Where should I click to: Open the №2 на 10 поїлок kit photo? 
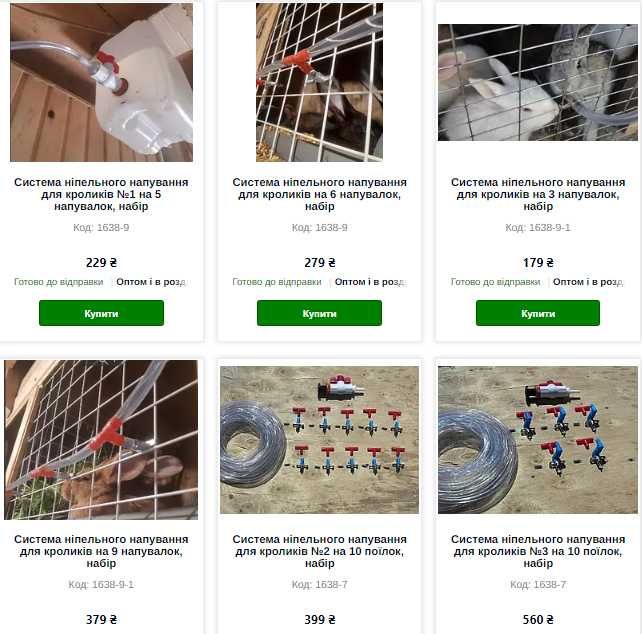(x=319, y=440)
